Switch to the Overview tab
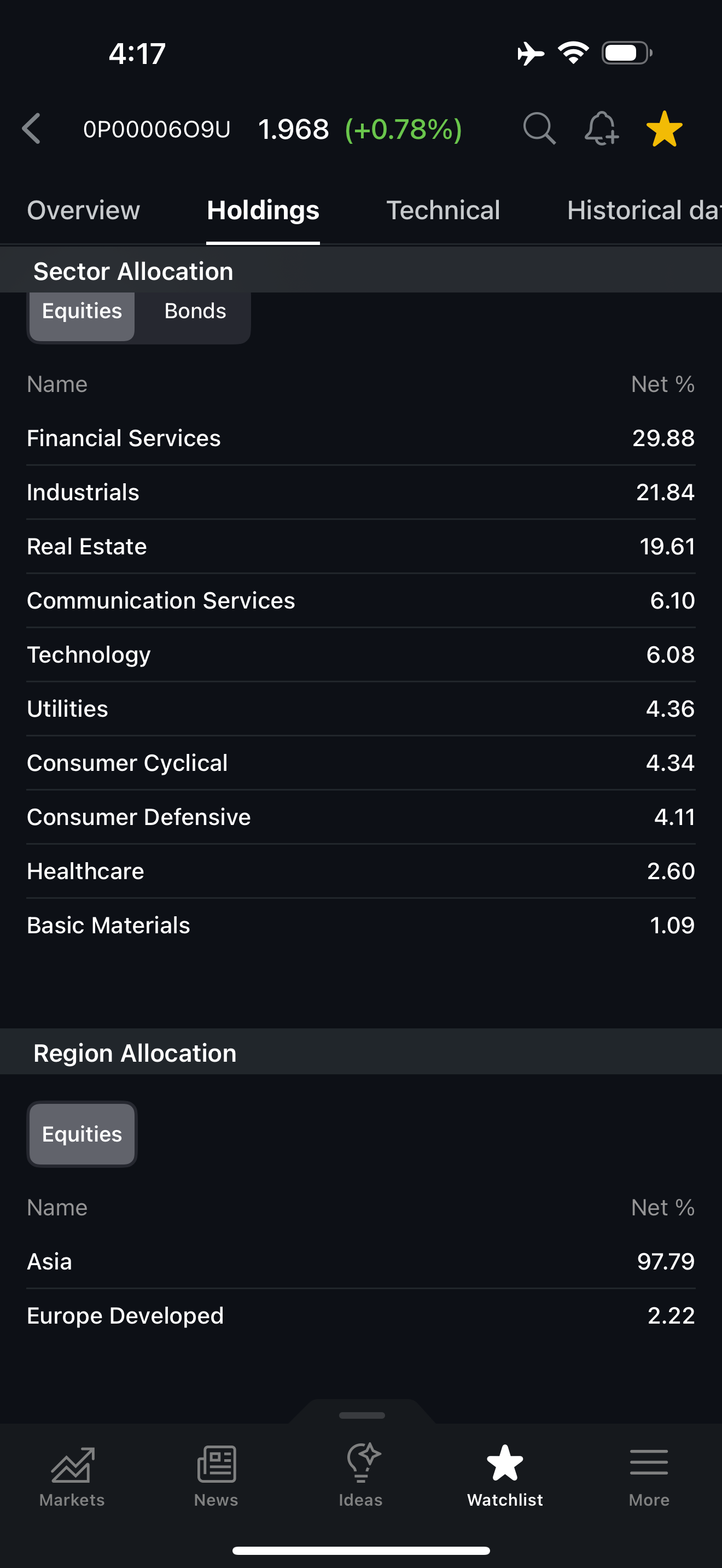Screen dimensions: 722x1568 (x=83, y=210)
